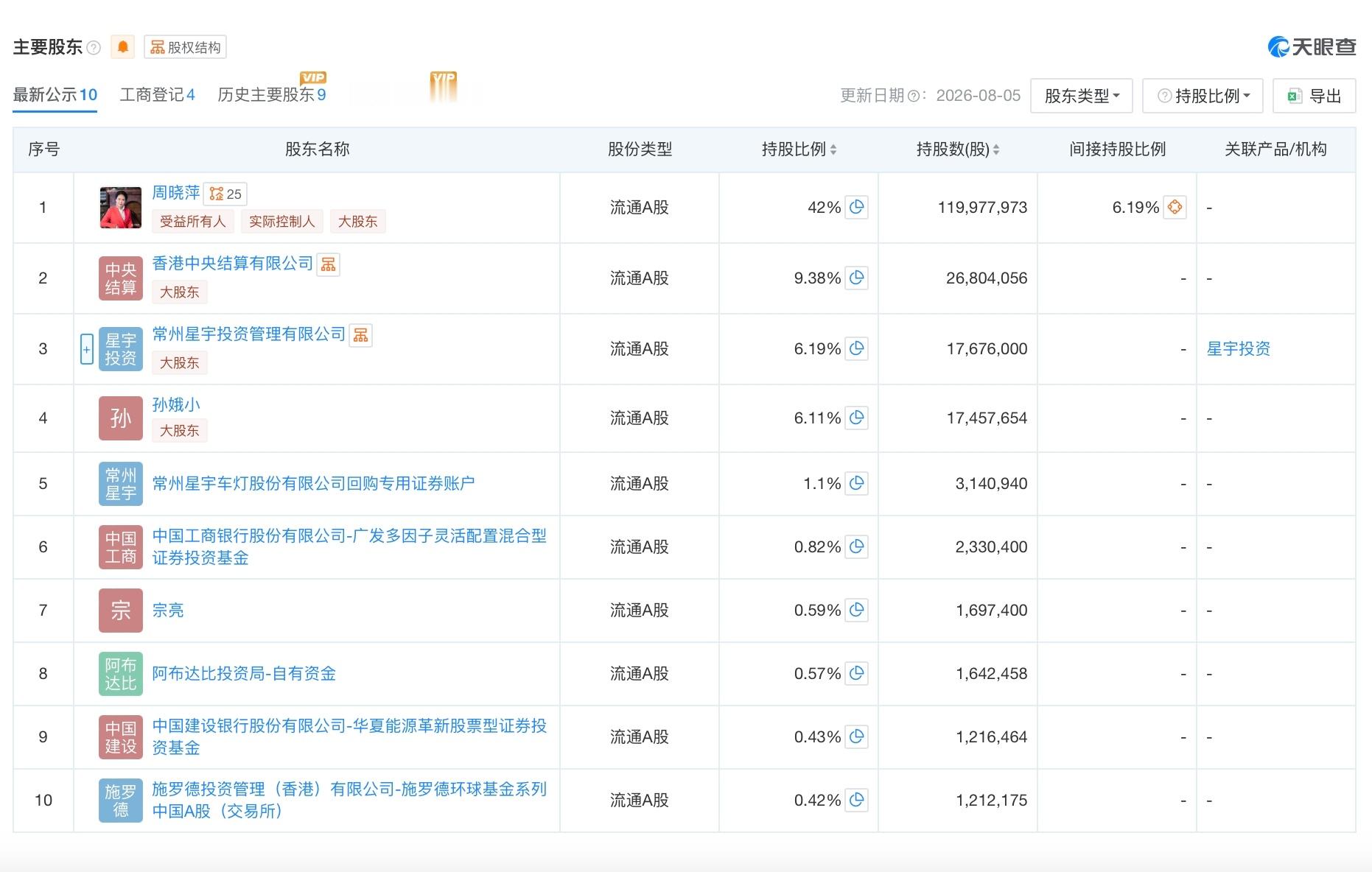Image resolution: width=1372 pixels, height=872 pixels.
Task: Switch to the 最新公示 tab
Action: coord(55,95)
